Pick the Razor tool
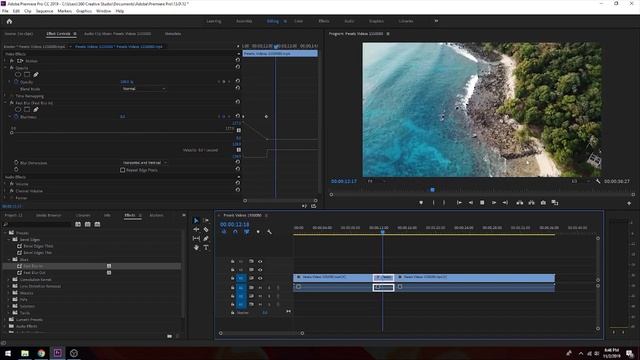The width and height of the screenshot is (640, 360). [x=206, y=229]
